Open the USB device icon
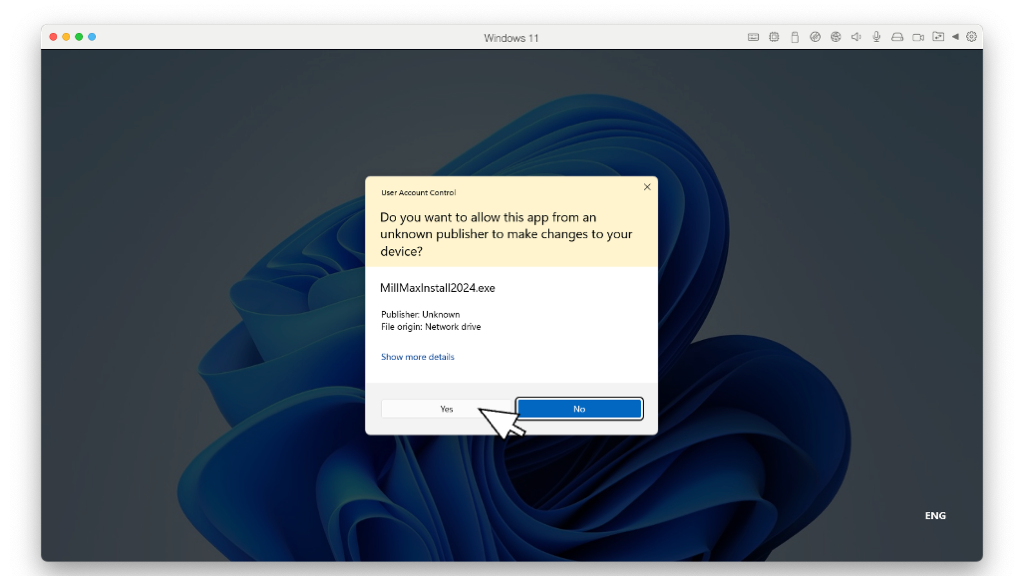 [795, 37]
